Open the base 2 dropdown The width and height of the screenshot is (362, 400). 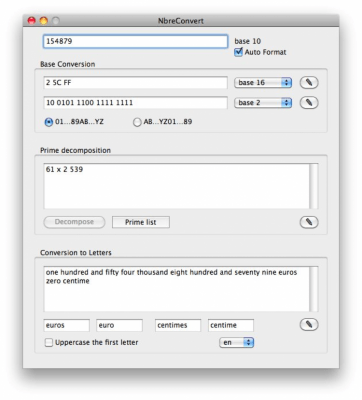click(x=263, y=103)
